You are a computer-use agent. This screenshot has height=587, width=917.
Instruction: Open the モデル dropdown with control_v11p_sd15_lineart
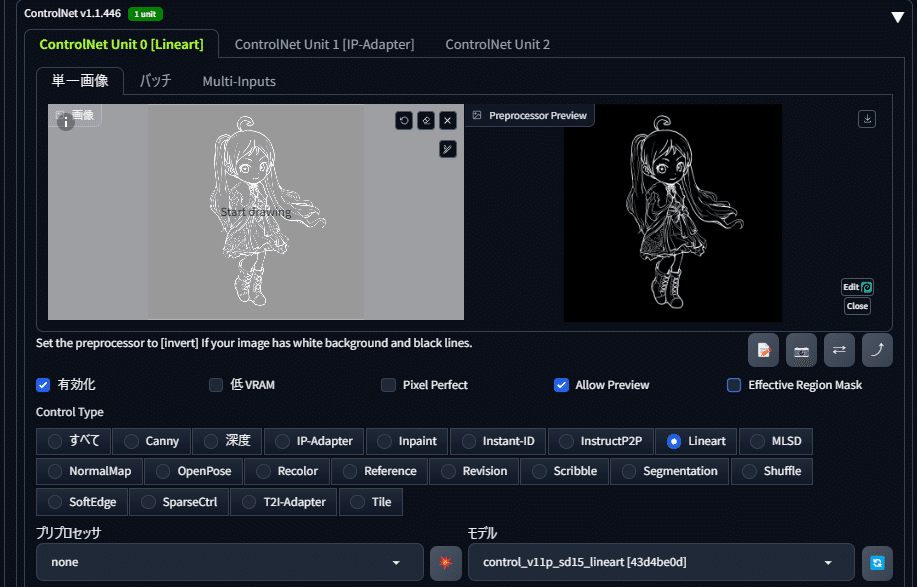coord(661,562)
